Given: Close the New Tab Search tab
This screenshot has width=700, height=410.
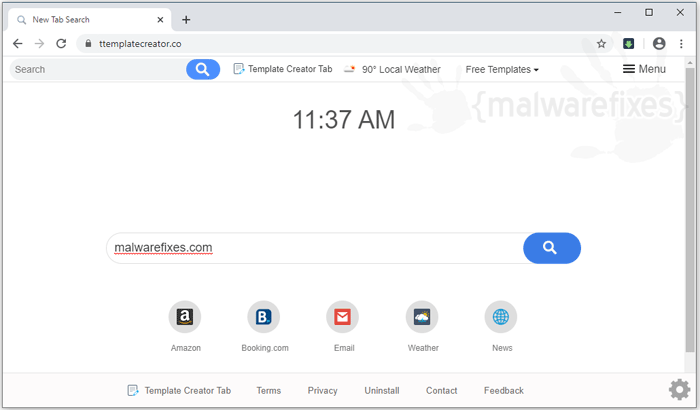Looking at the screenshot, I should point(160,20).
